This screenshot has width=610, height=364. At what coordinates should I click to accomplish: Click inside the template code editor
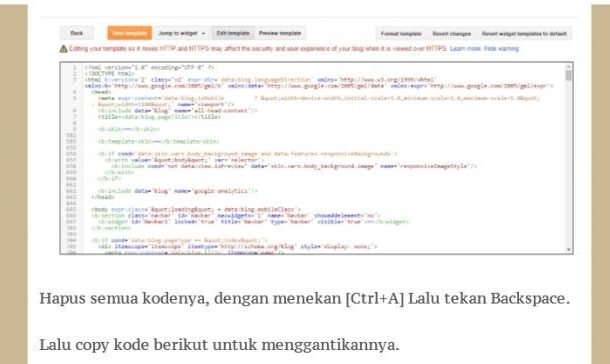pos(316,158)
